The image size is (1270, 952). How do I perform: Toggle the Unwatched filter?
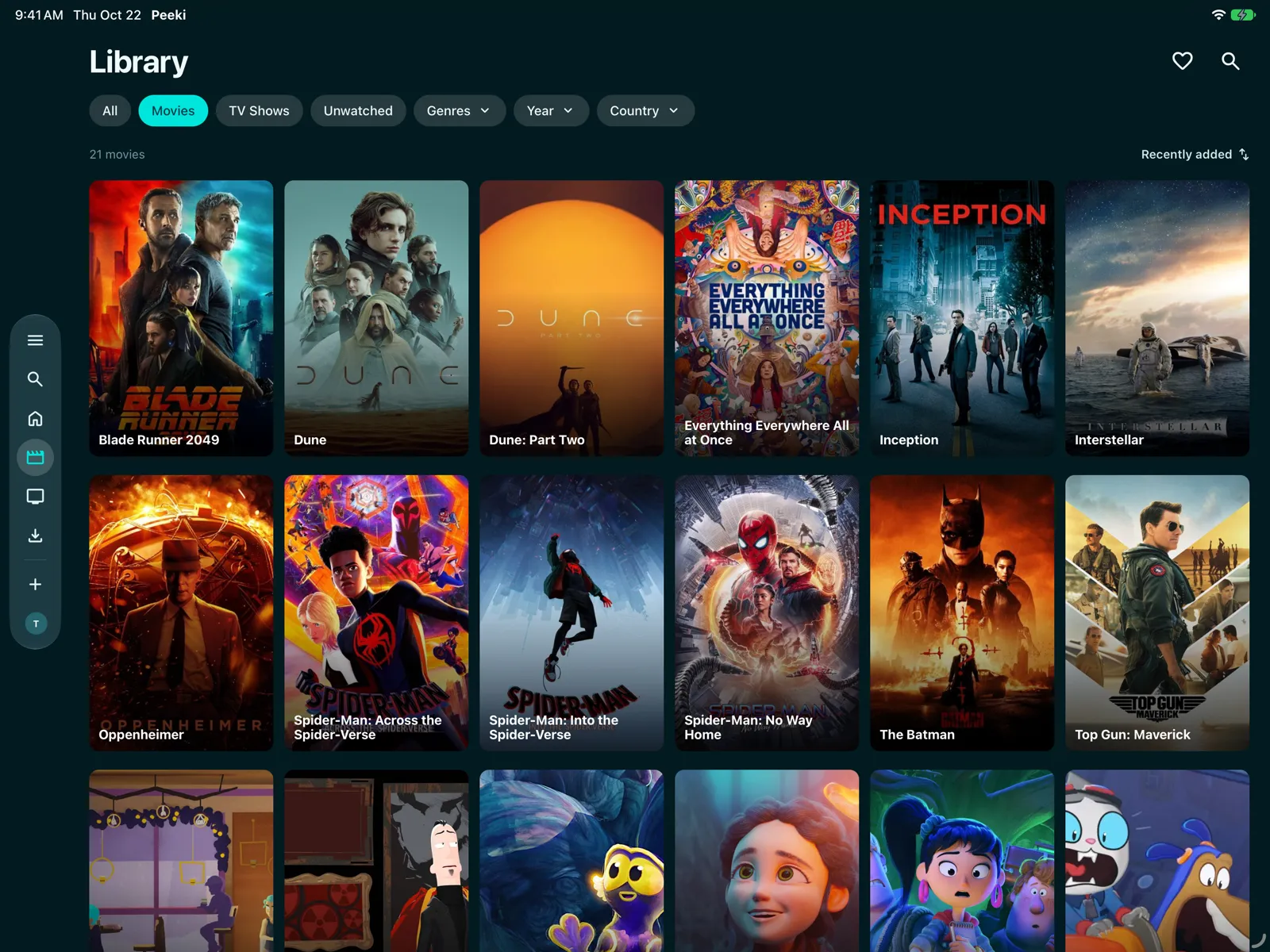358,111
